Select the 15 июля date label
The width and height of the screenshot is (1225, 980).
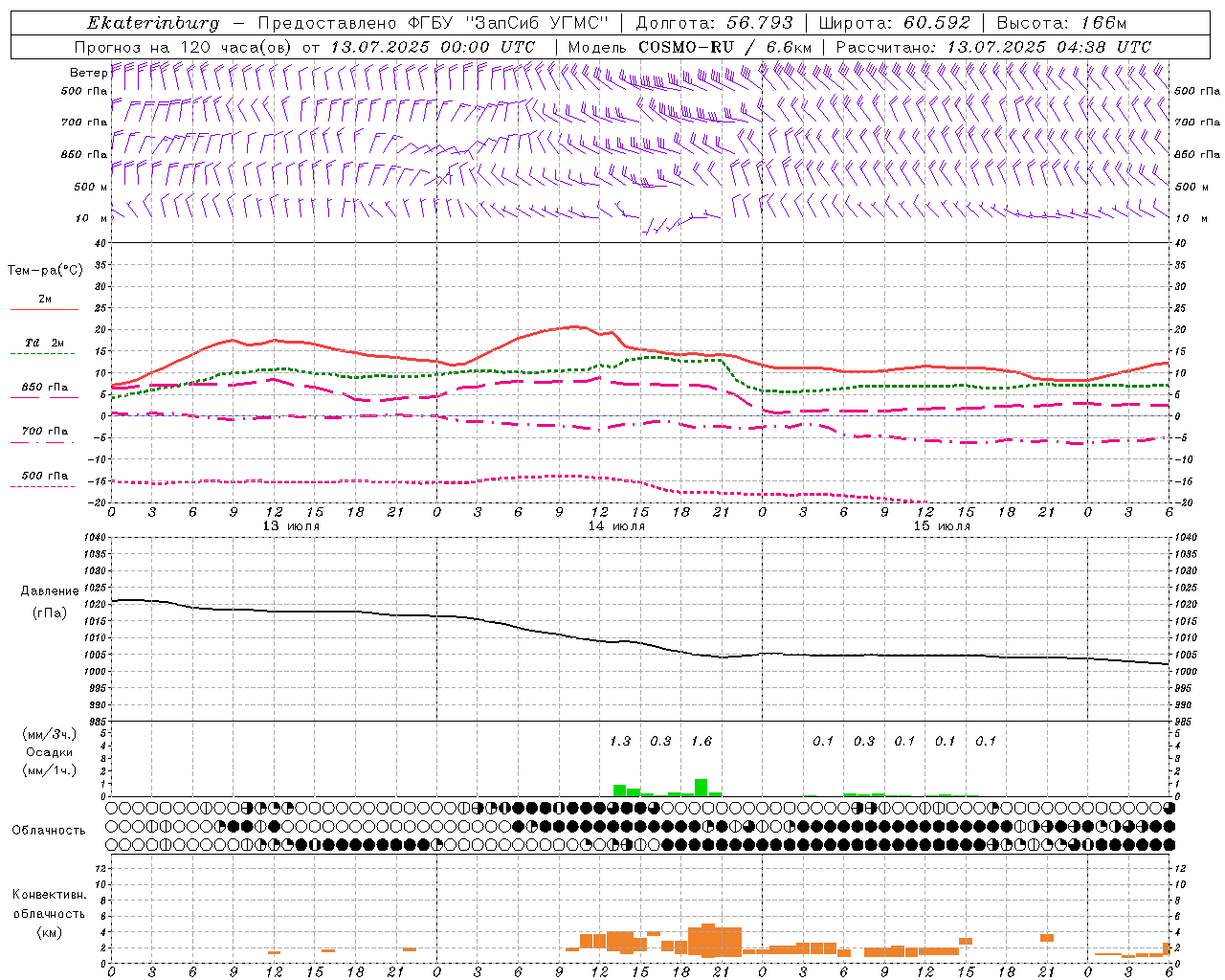point(942,526)
